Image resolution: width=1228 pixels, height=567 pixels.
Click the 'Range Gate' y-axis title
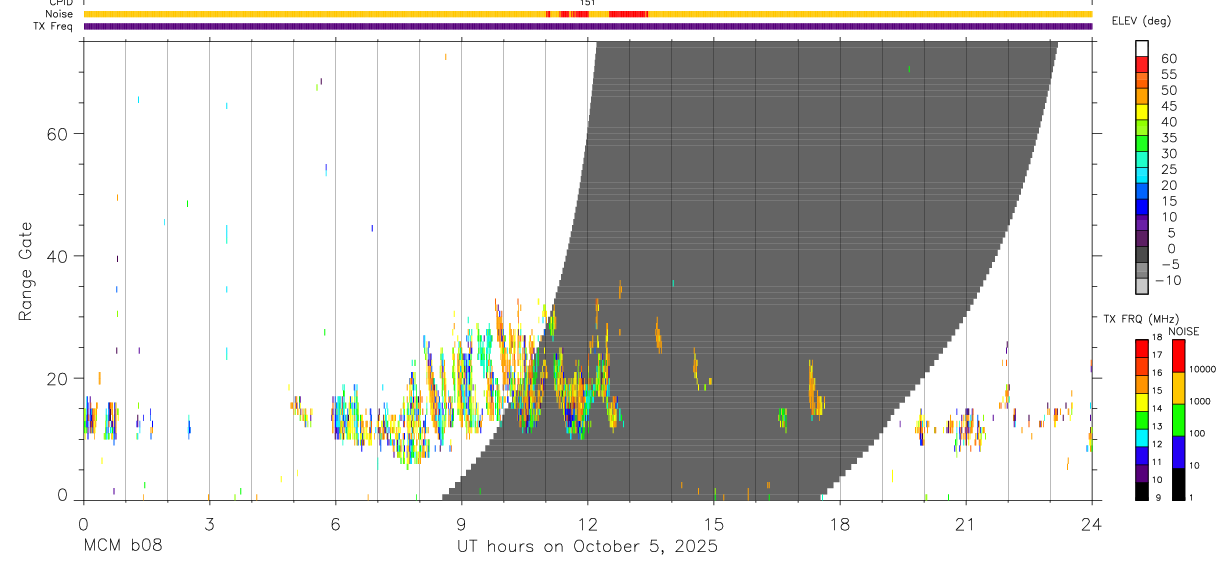coord(26,271)
